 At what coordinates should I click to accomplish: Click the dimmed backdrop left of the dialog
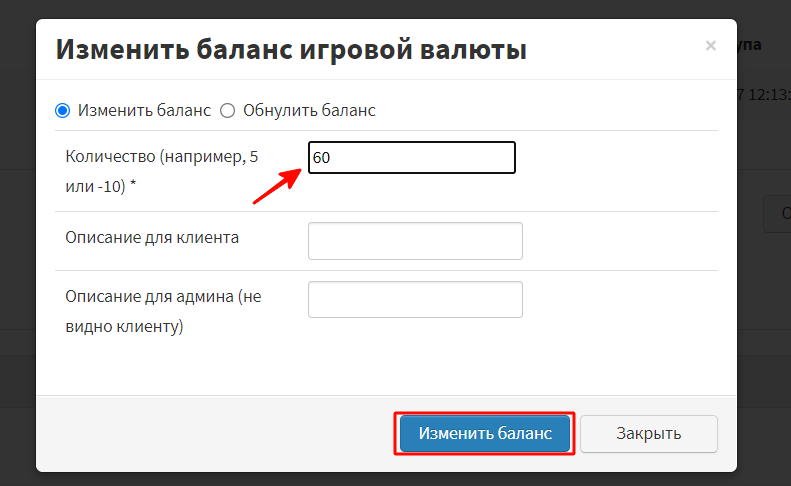pyautogui.click(x=17, y=250)
